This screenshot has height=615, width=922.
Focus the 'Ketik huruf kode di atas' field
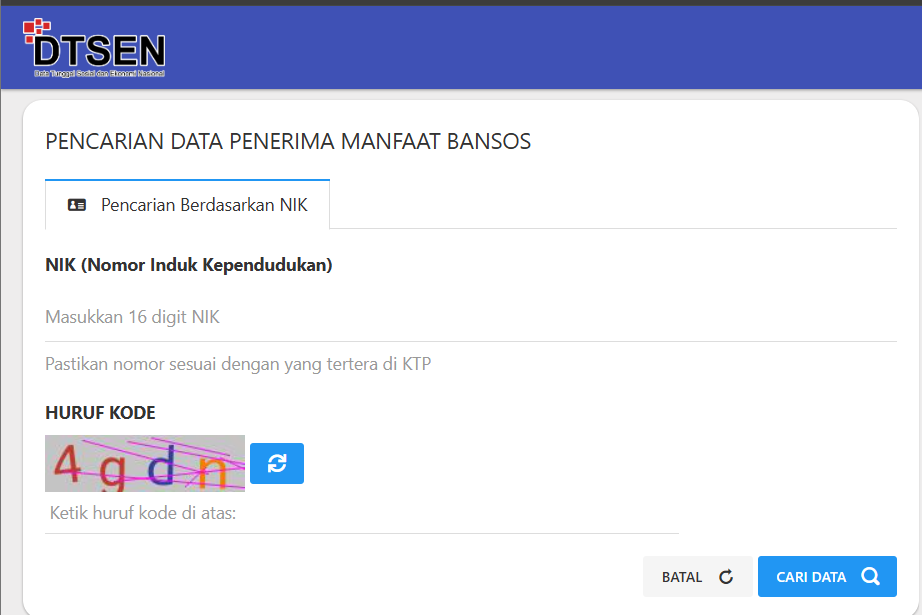362,514
